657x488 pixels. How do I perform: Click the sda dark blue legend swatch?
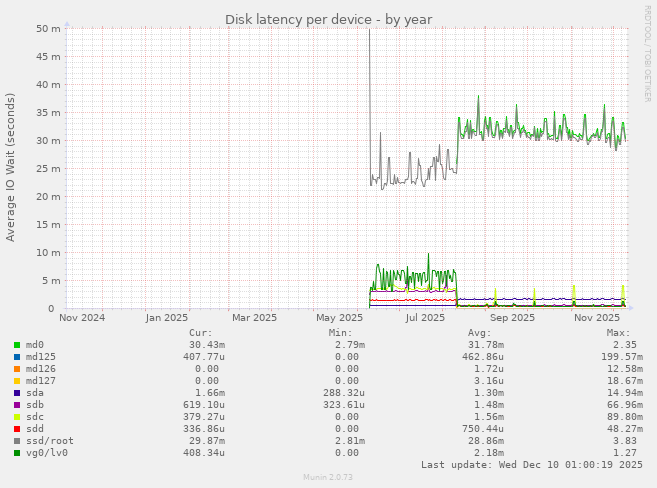(x=17, y=393)
